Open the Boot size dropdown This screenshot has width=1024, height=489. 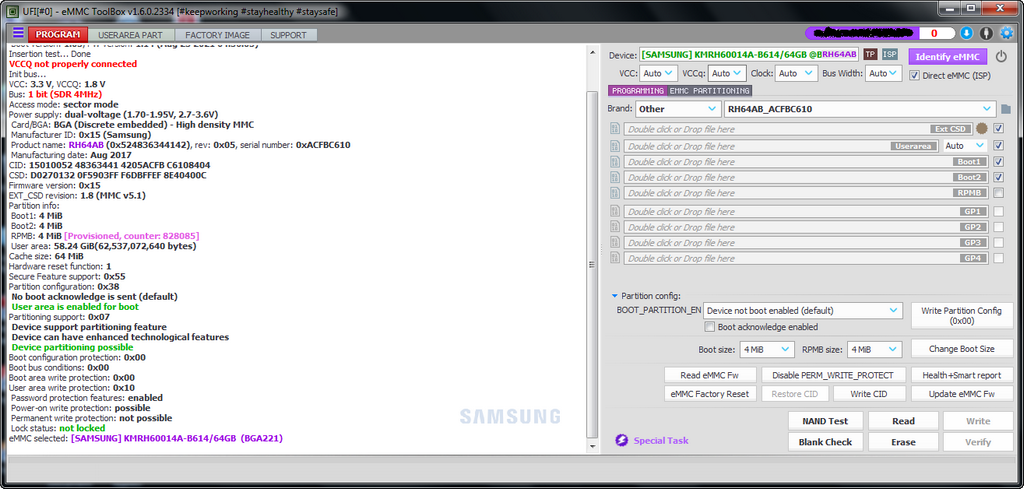tap(767, 349)
